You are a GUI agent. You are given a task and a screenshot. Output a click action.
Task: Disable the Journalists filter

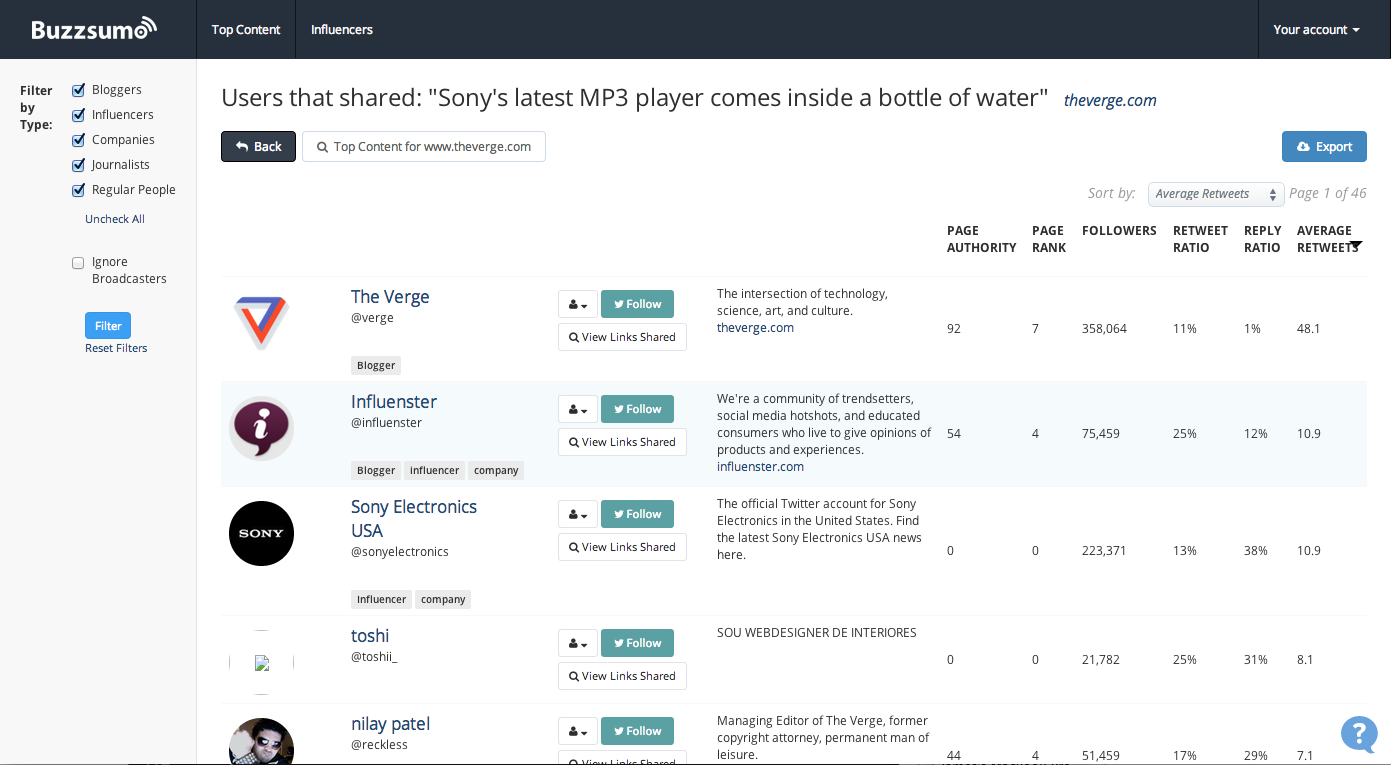pyautogui.click(x=78, y=164)
